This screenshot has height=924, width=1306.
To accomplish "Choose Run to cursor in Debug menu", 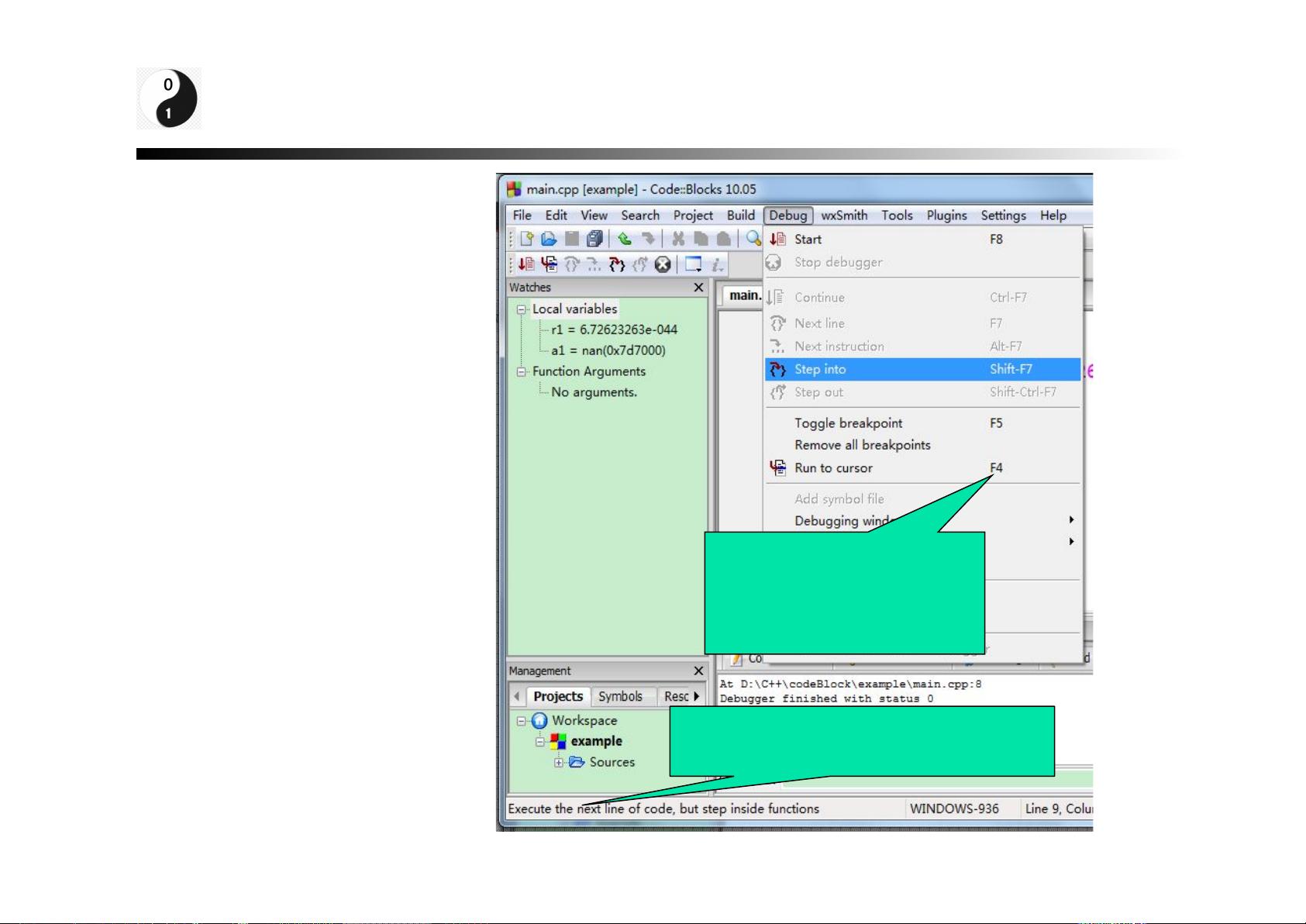I will coord(922,468).
